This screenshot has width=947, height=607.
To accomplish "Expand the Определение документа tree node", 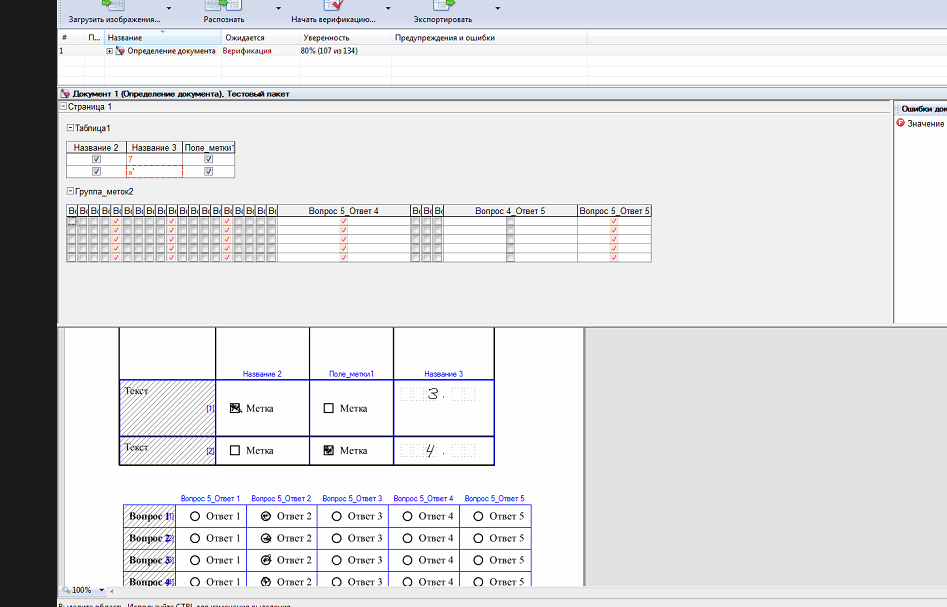I will (x=110, y=51).
